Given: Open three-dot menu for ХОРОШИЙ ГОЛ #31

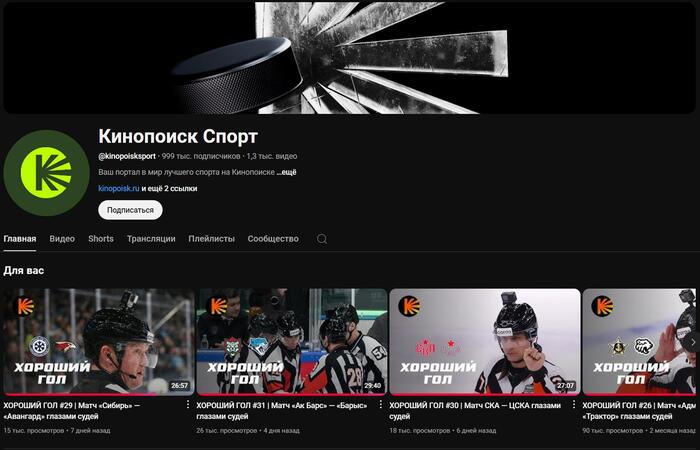Looking at the screenshot, I should 380,404.
